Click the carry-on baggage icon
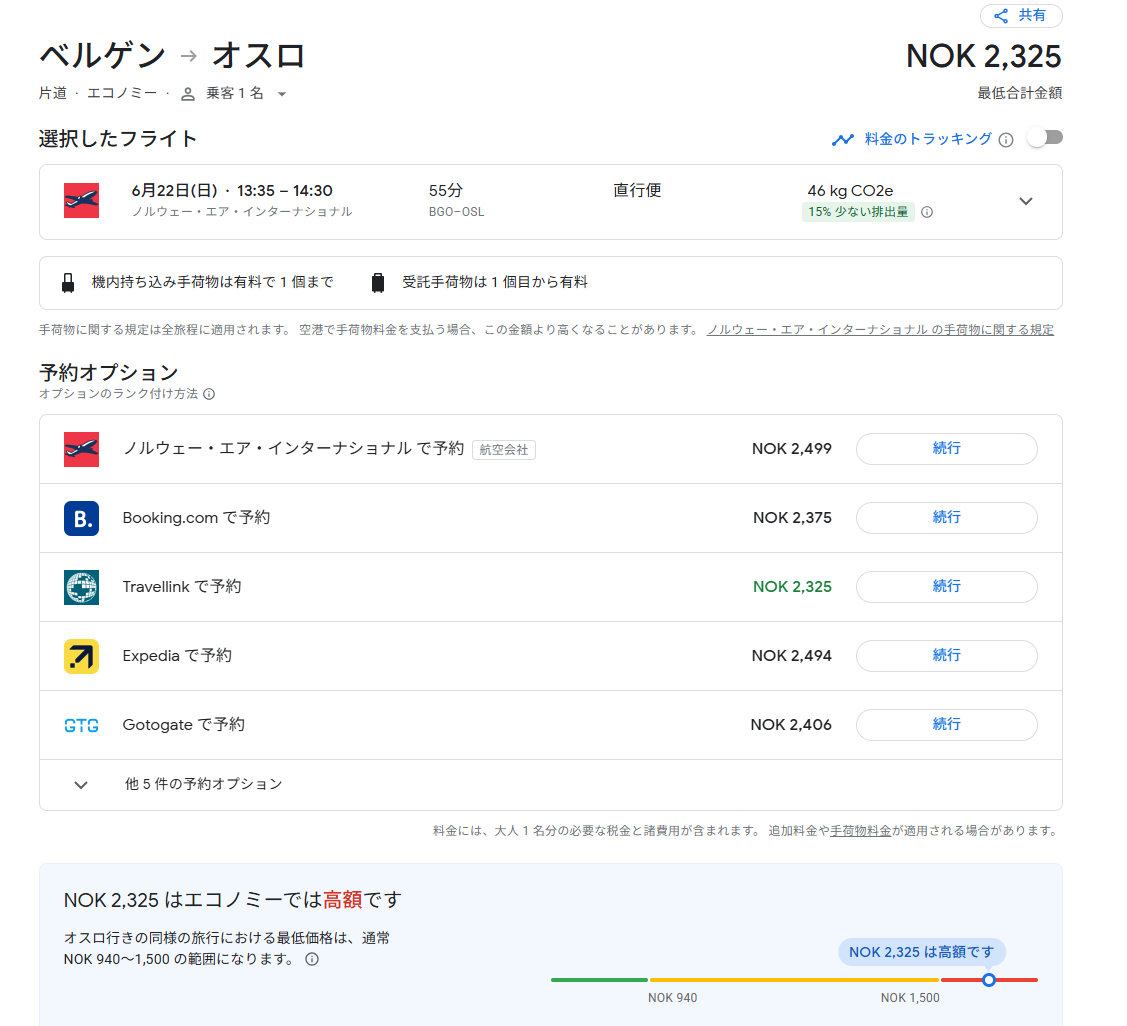Screen dimensions: 1127x1026 coord(69,284)
